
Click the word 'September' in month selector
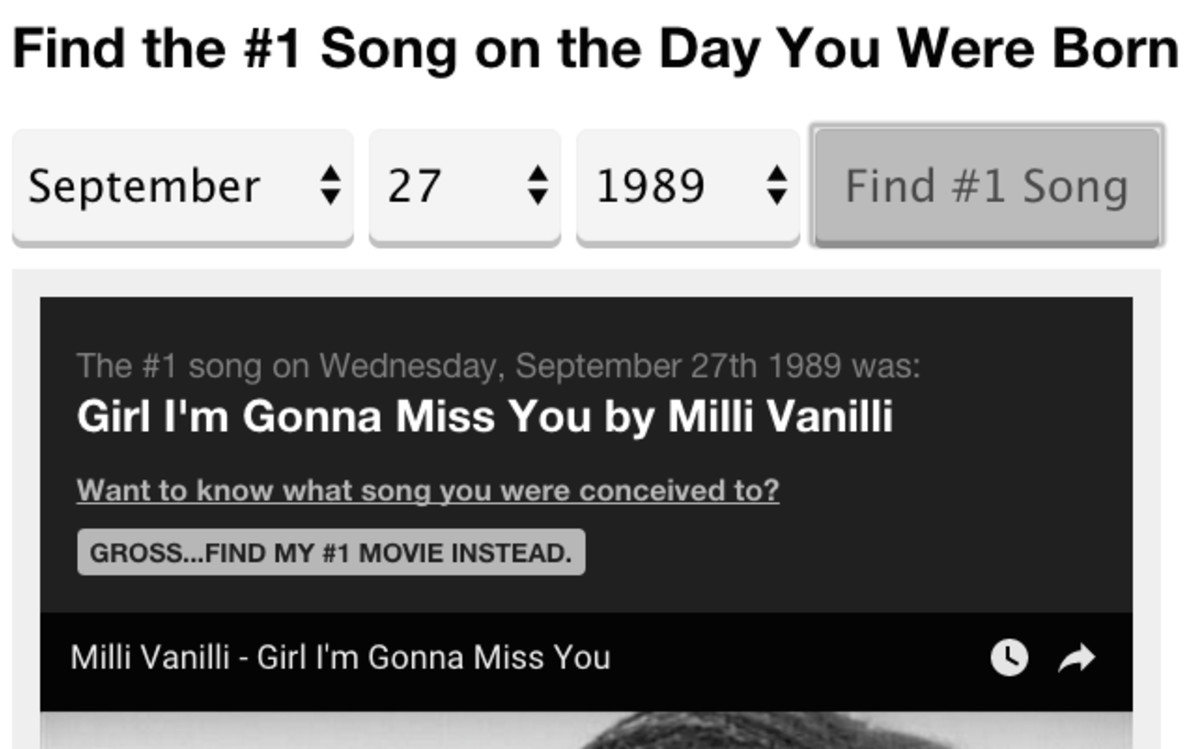coord(144,186)
